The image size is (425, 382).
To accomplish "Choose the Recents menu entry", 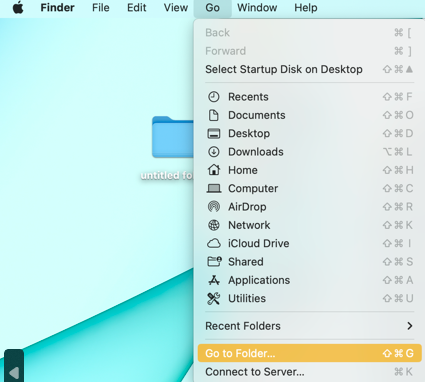I will [309, 97].
